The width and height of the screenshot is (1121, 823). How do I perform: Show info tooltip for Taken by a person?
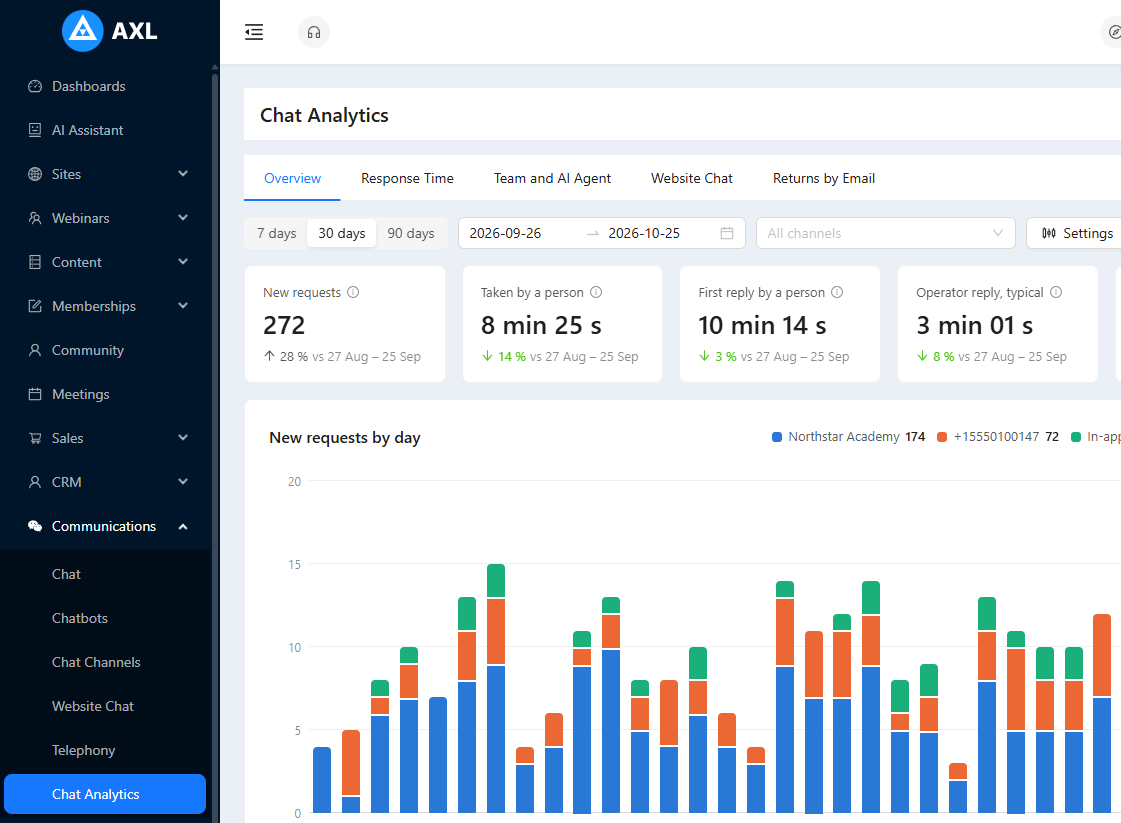click(596, 292)
